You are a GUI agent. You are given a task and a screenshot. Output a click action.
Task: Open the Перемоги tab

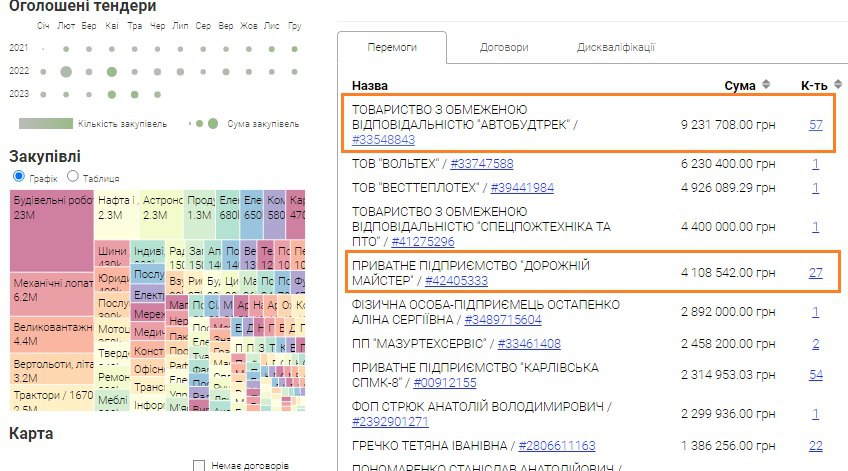[x=392, y=47]
